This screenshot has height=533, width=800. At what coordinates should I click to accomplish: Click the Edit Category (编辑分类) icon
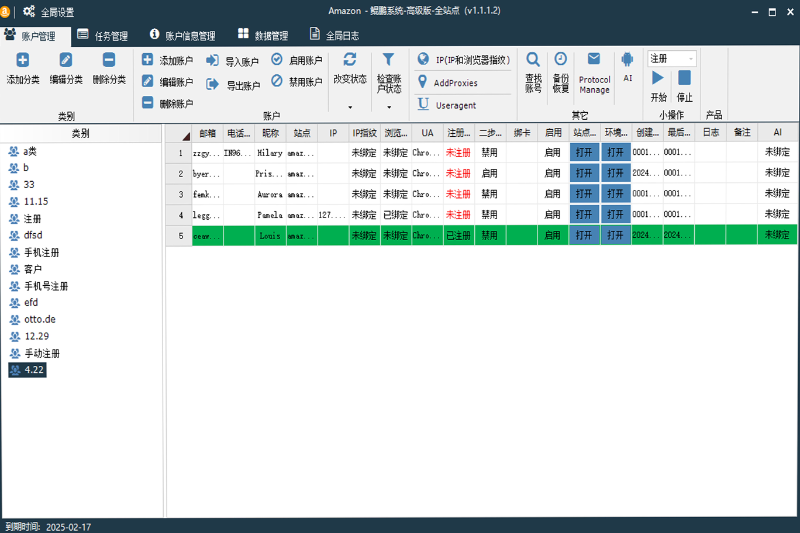pos(66,60)
